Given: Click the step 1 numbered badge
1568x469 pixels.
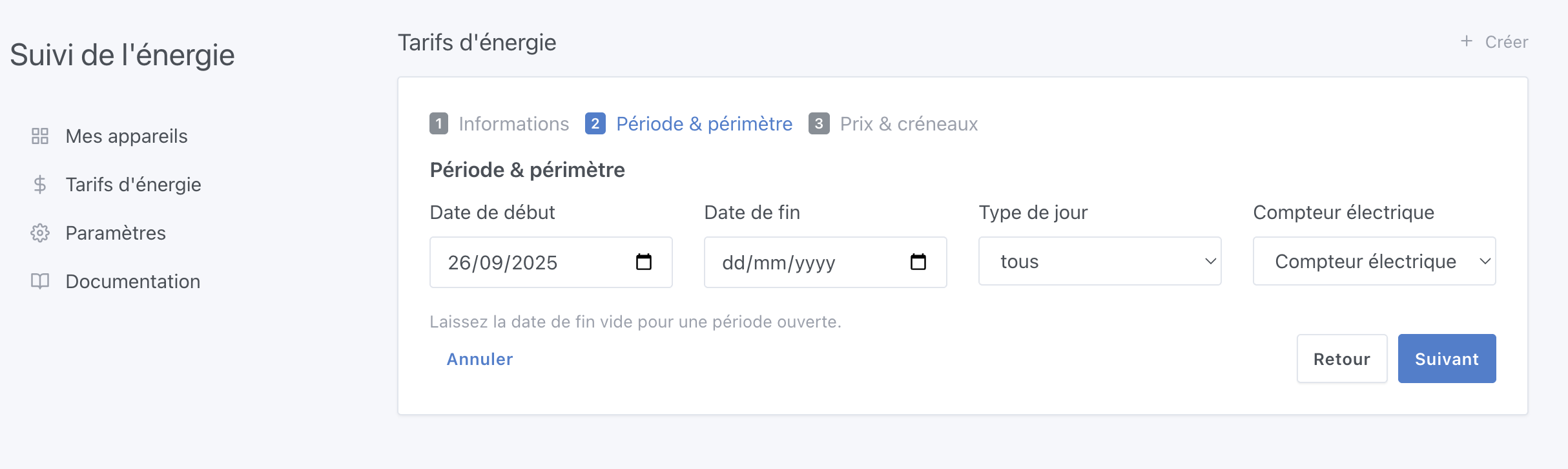Looking at the screenshot, I should point(438,123).
